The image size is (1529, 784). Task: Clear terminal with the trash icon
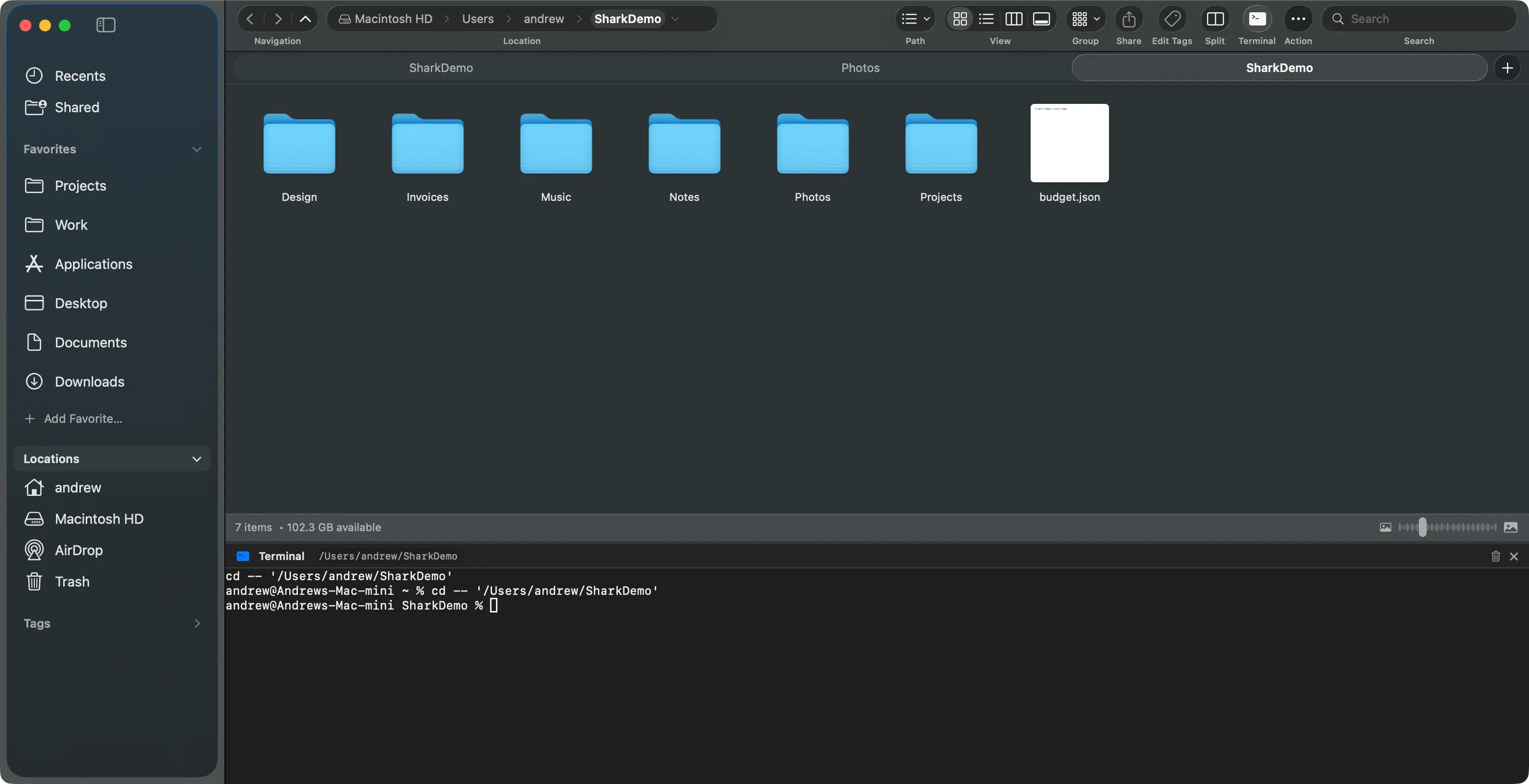point(1495,556)
